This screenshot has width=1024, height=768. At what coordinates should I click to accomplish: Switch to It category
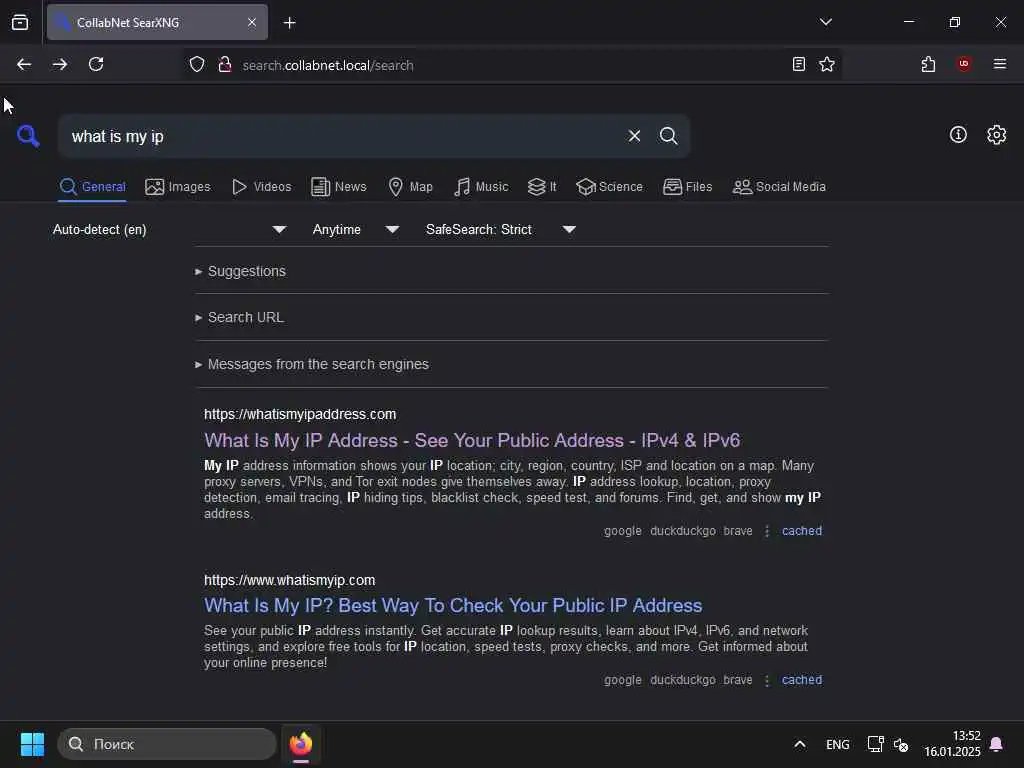[542, 187]
